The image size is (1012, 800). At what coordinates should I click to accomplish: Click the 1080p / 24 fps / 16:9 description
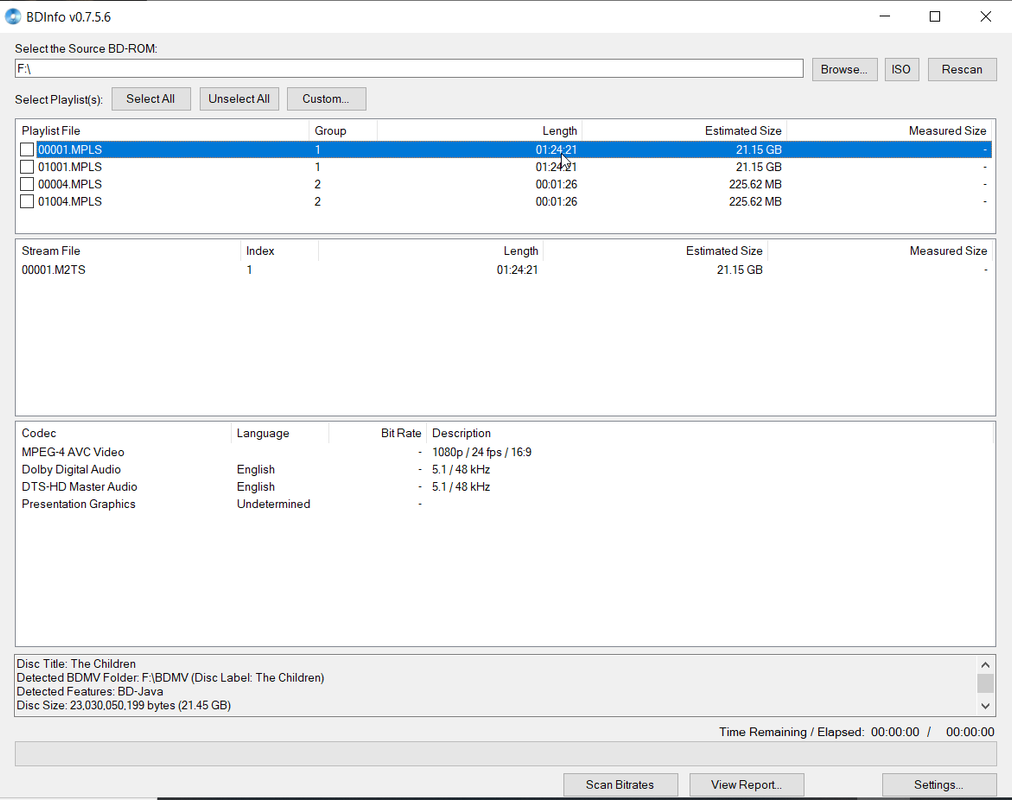(481, 452)
